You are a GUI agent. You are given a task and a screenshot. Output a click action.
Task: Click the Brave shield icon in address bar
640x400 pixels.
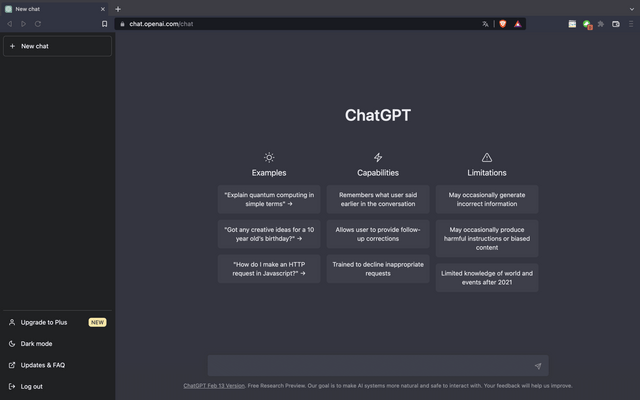click(502, 23)
